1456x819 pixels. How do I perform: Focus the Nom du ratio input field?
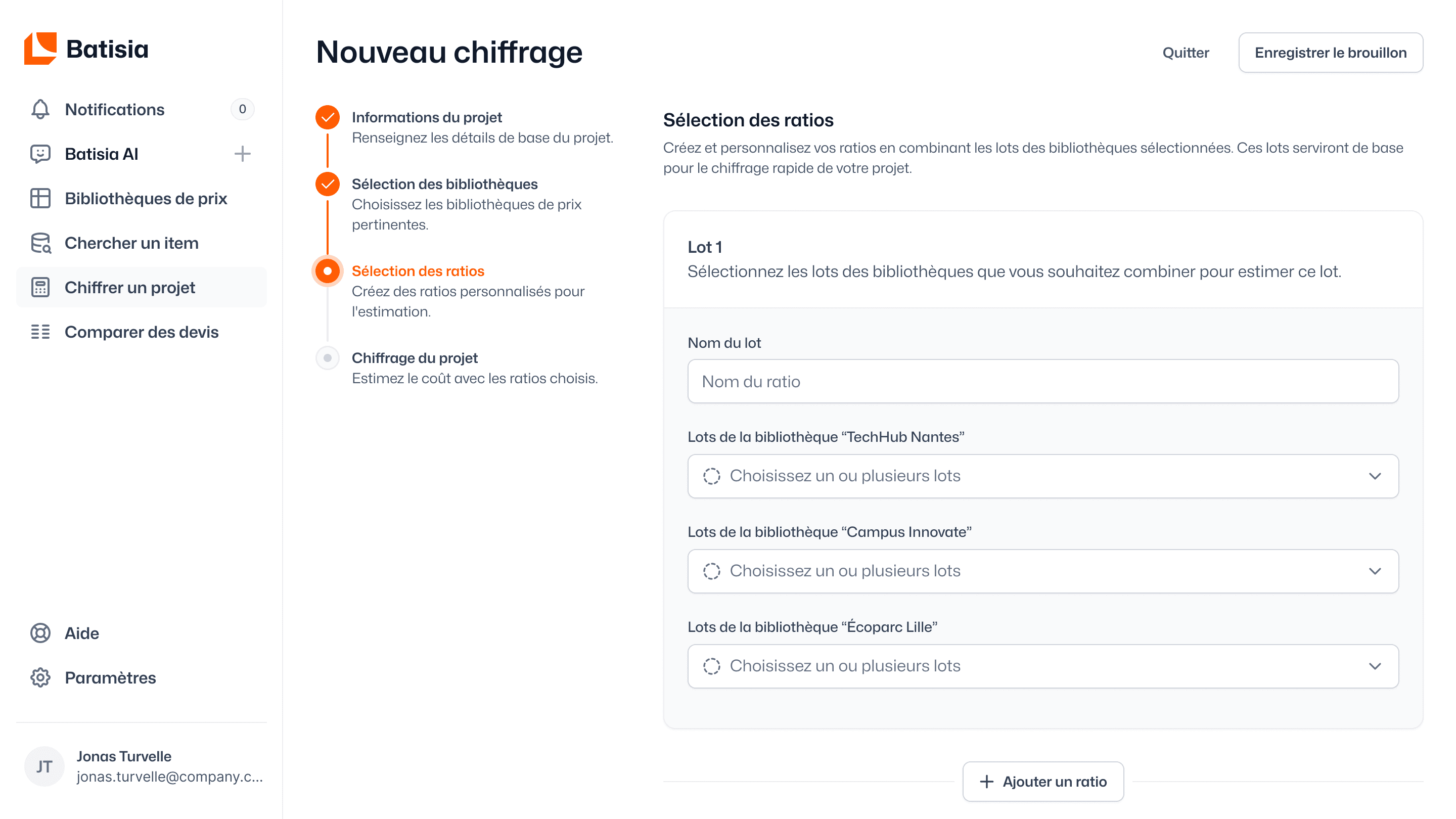coord(1043,382)
